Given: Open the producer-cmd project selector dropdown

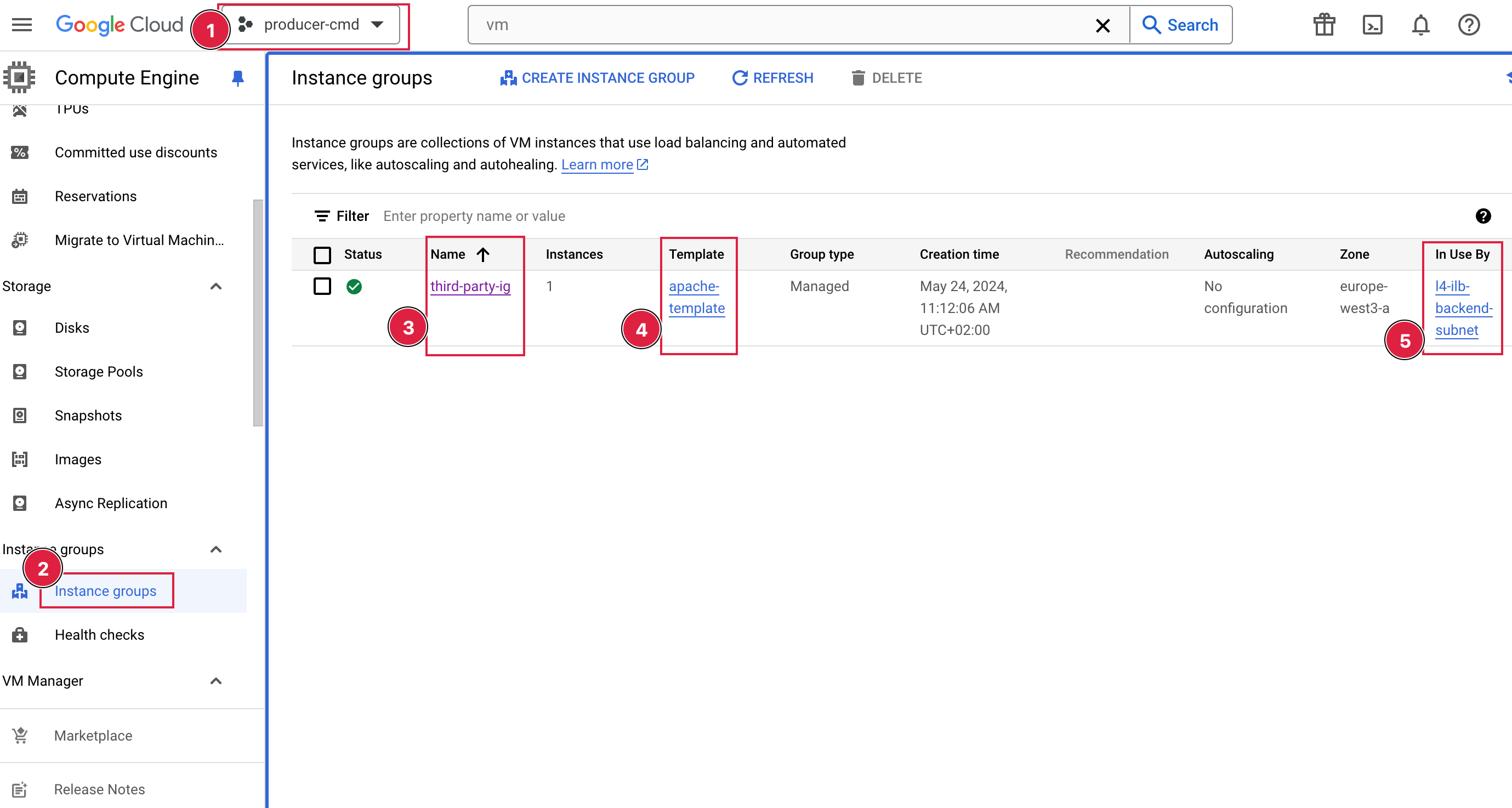Looking at the screenshot, I should tap(312, 25).
